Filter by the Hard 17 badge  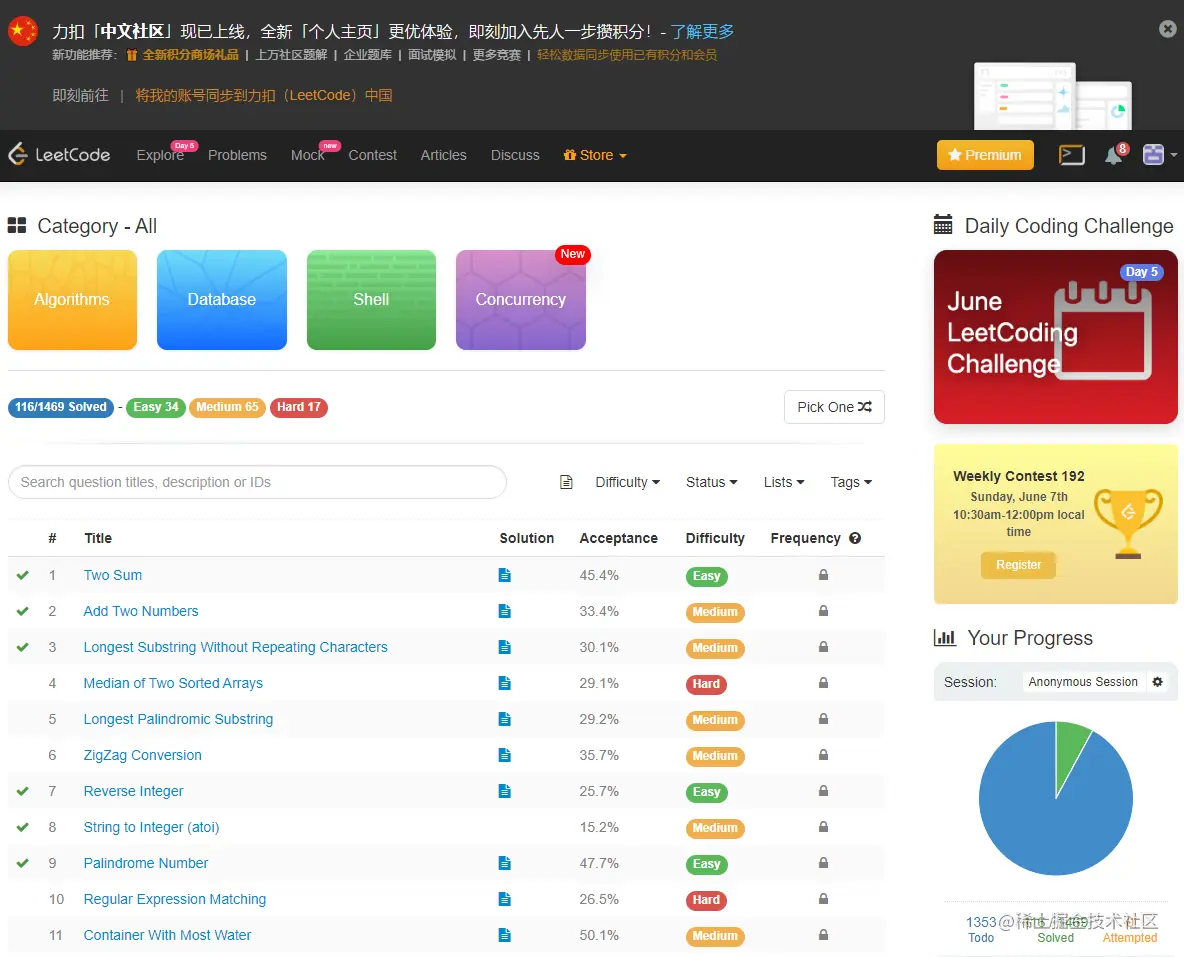click(299, 407)
